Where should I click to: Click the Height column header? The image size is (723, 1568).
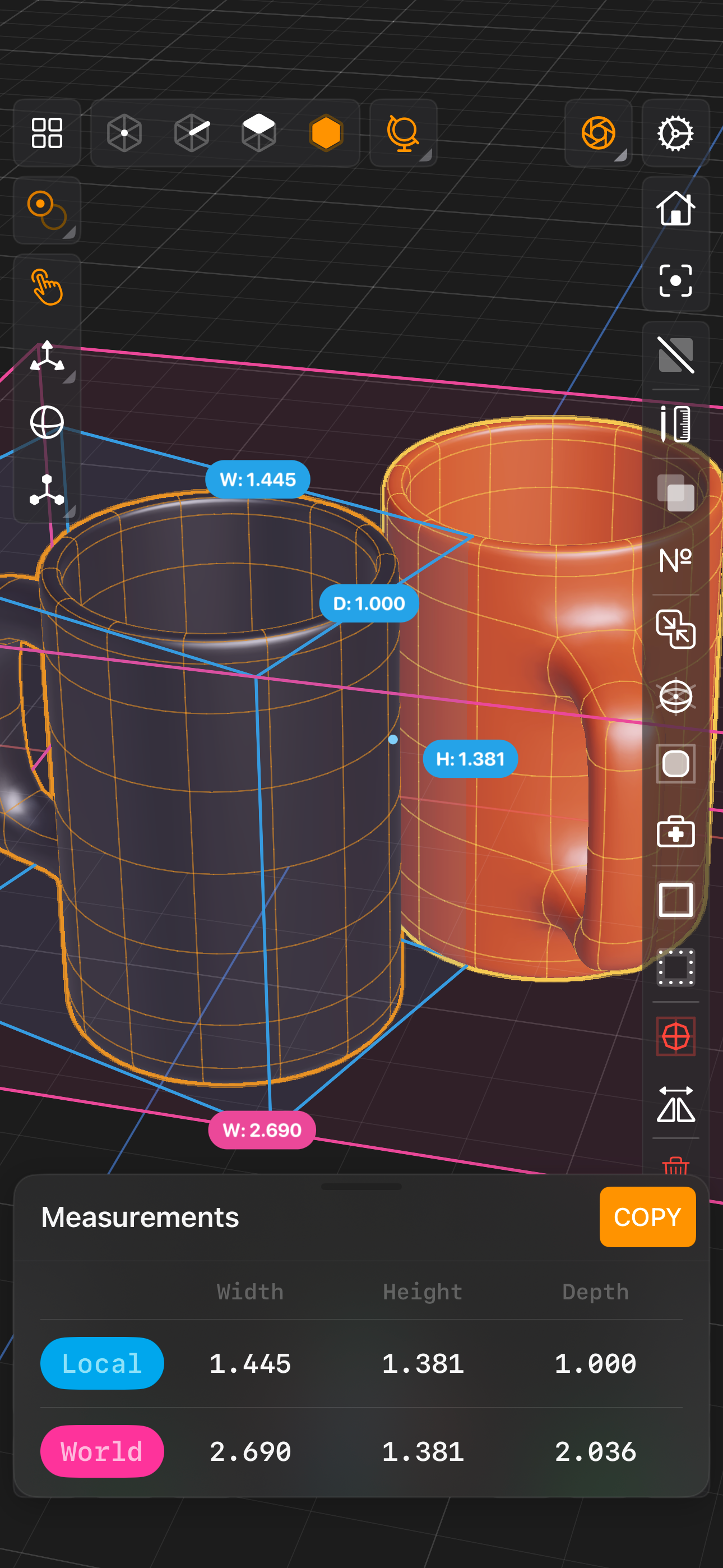(x=423, y=1292)
